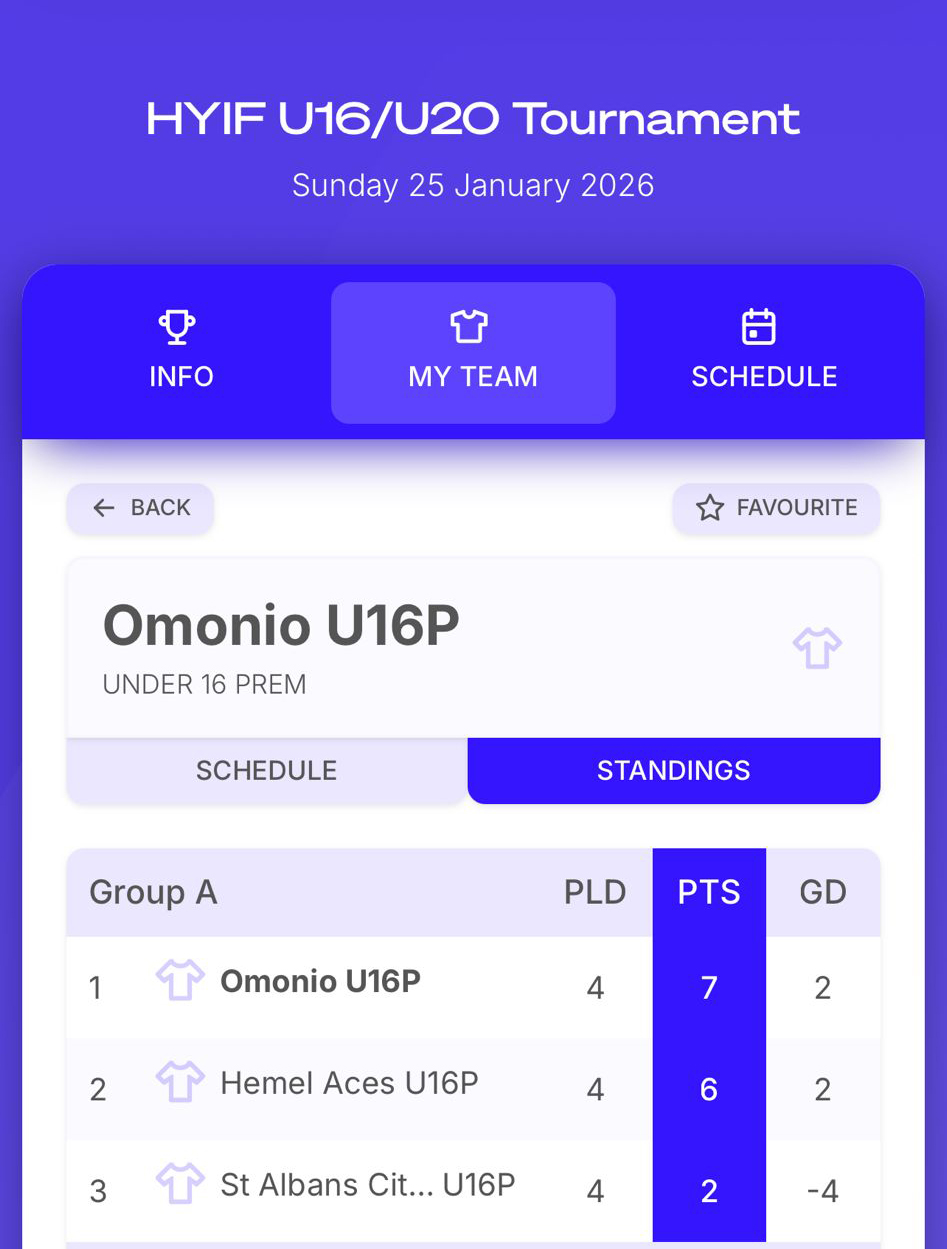Click the PLD column header
The width and height of the screenshot is (947, 1249).
point(595,892)
